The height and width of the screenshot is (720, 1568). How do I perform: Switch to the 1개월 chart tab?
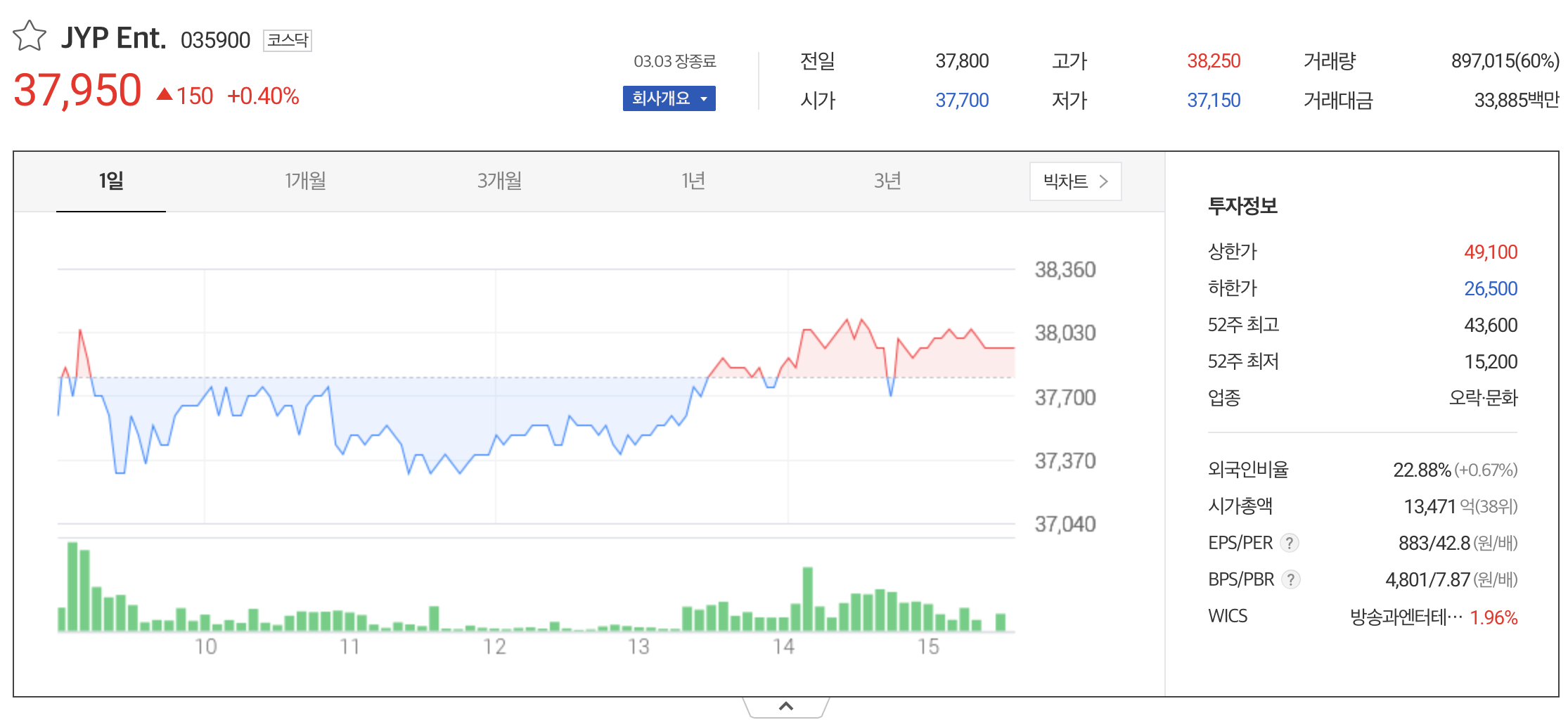(305, 181)
